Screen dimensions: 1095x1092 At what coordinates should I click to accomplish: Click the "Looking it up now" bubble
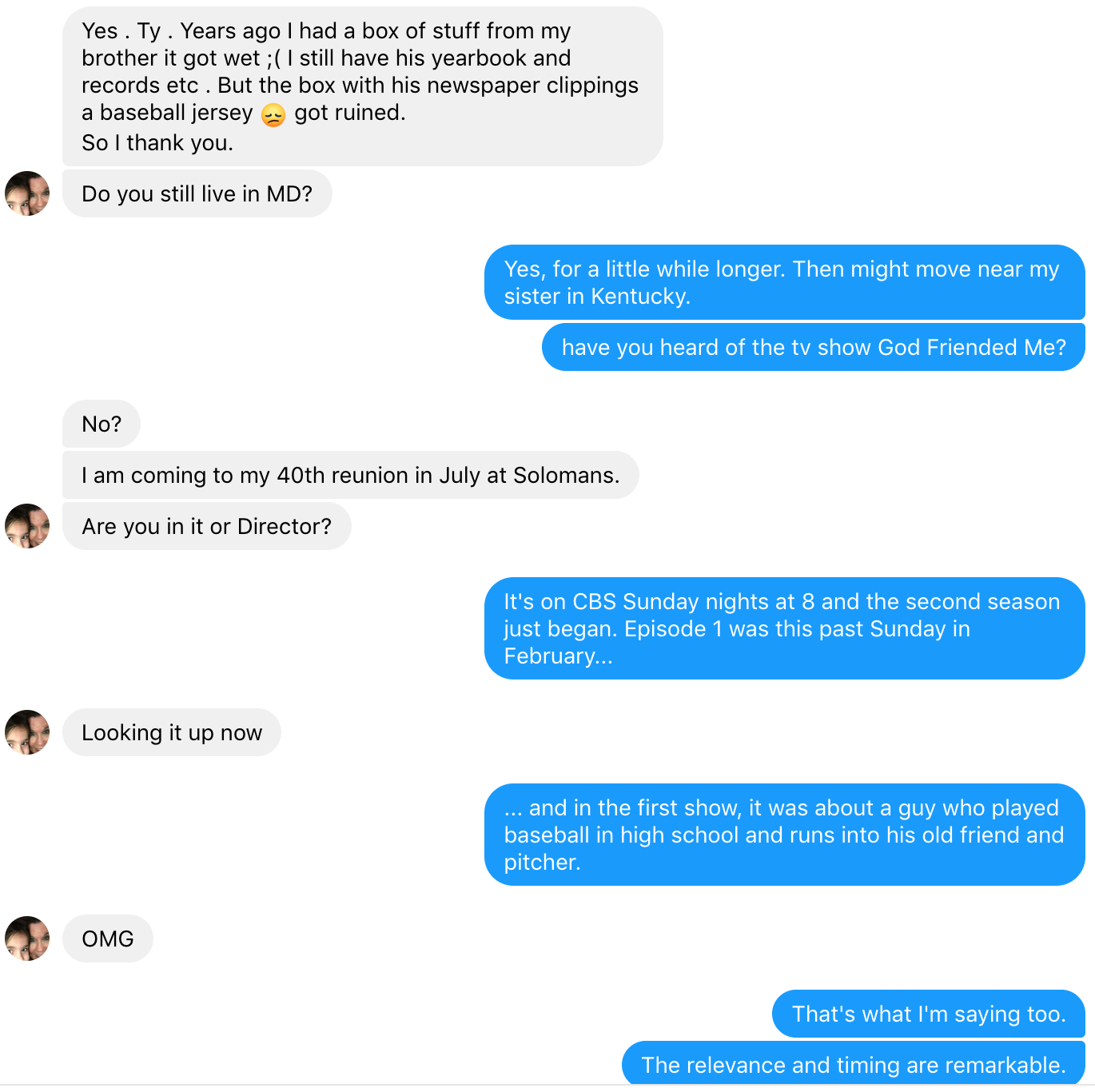coord(172,732)
